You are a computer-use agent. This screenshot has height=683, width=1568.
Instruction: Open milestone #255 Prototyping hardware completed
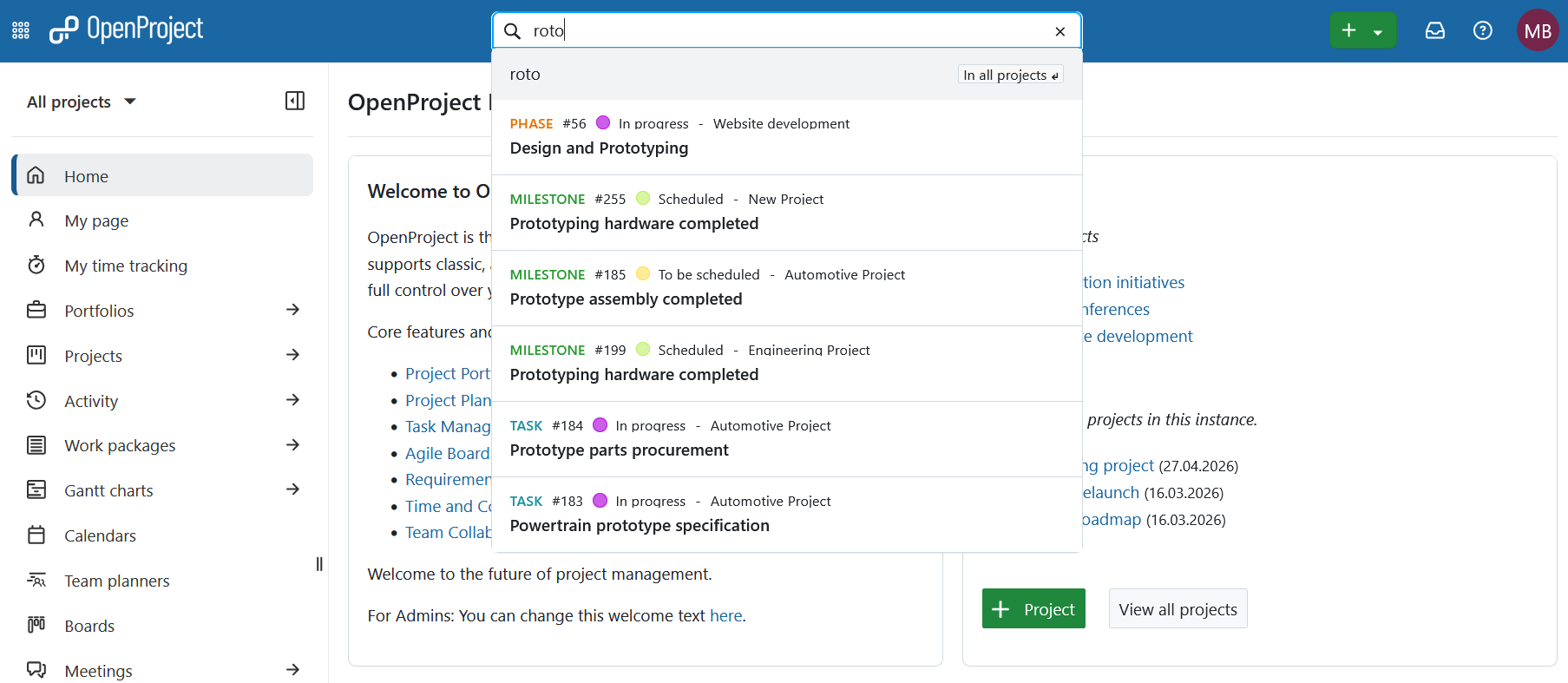(787, 213)
